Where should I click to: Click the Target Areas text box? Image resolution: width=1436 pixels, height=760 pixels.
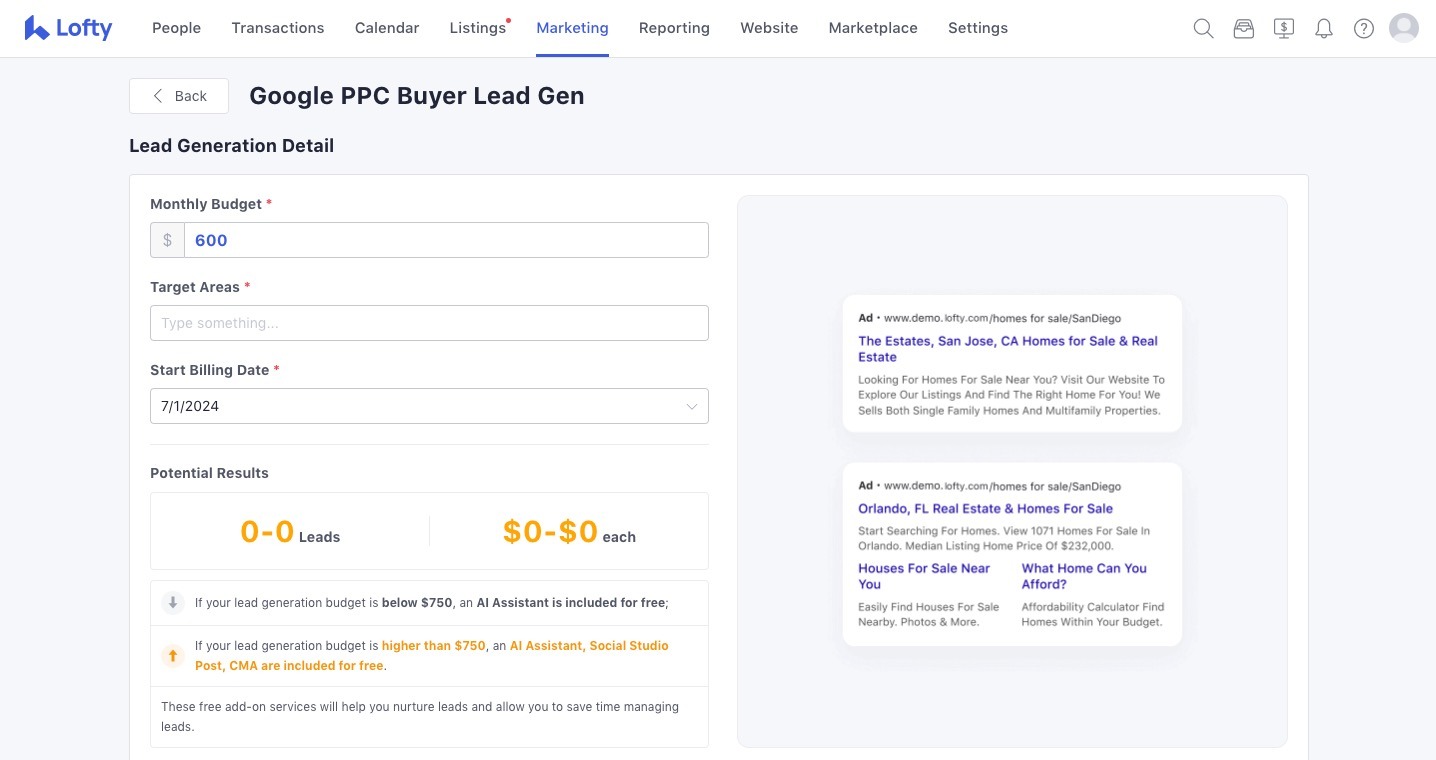429,322
